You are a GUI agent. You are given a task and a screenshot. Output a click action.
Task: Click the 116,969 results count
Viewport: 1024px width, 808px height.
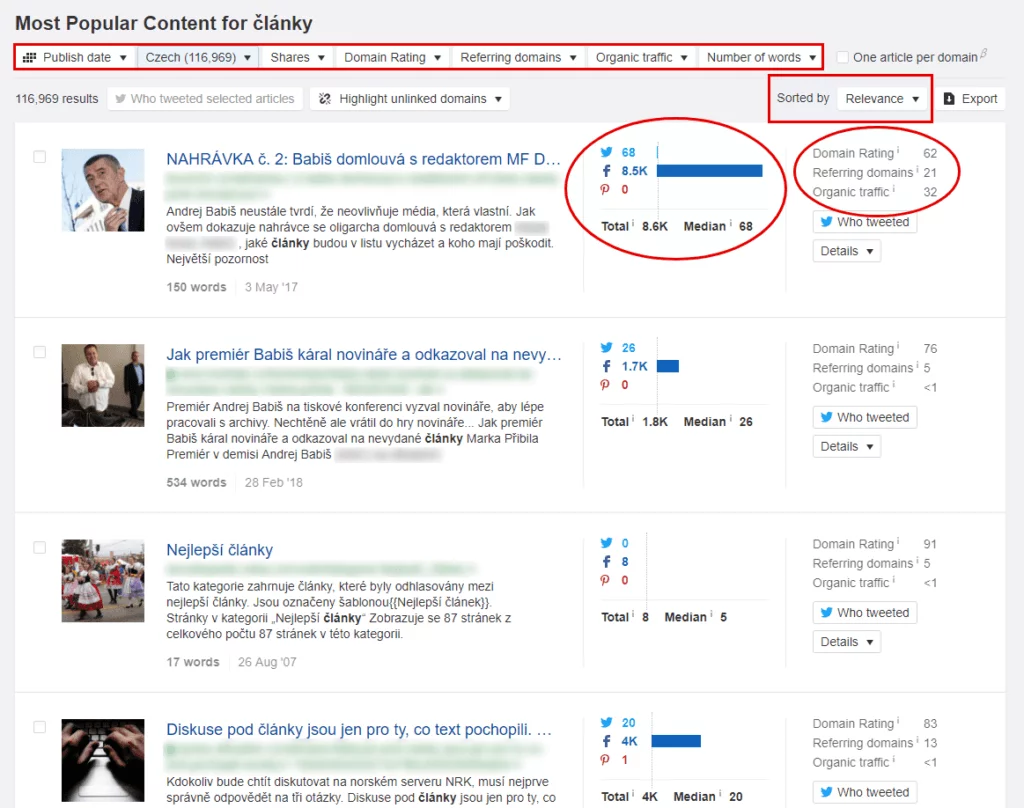(x=57, y=99)
